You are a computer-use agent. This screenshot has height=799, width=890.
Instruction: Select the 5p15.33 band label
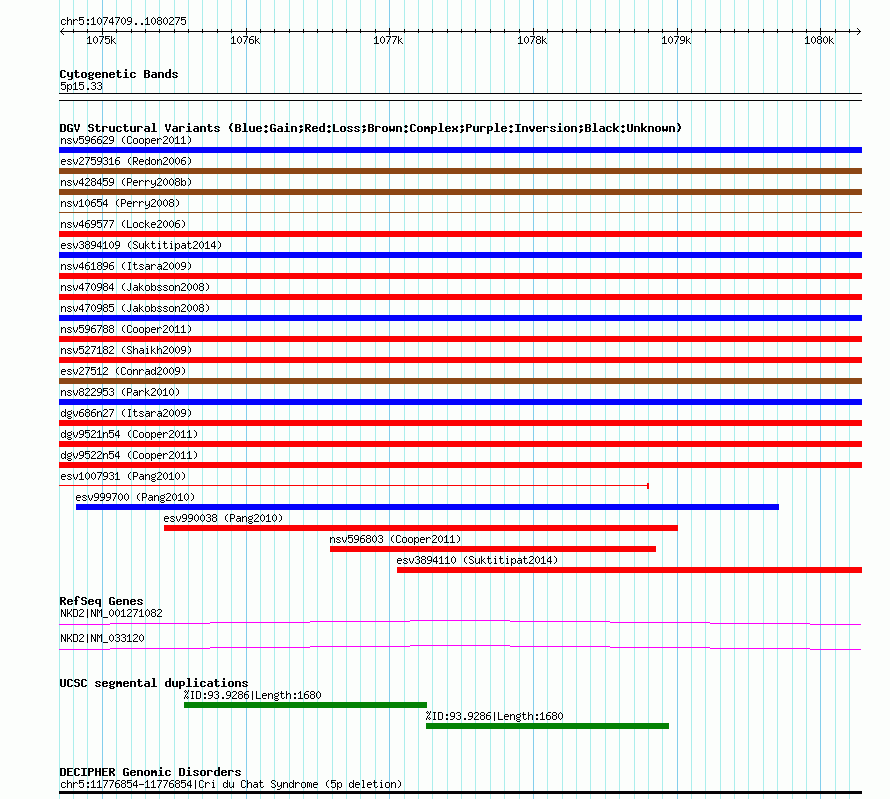pyautogui.click(x=81, y=86)
